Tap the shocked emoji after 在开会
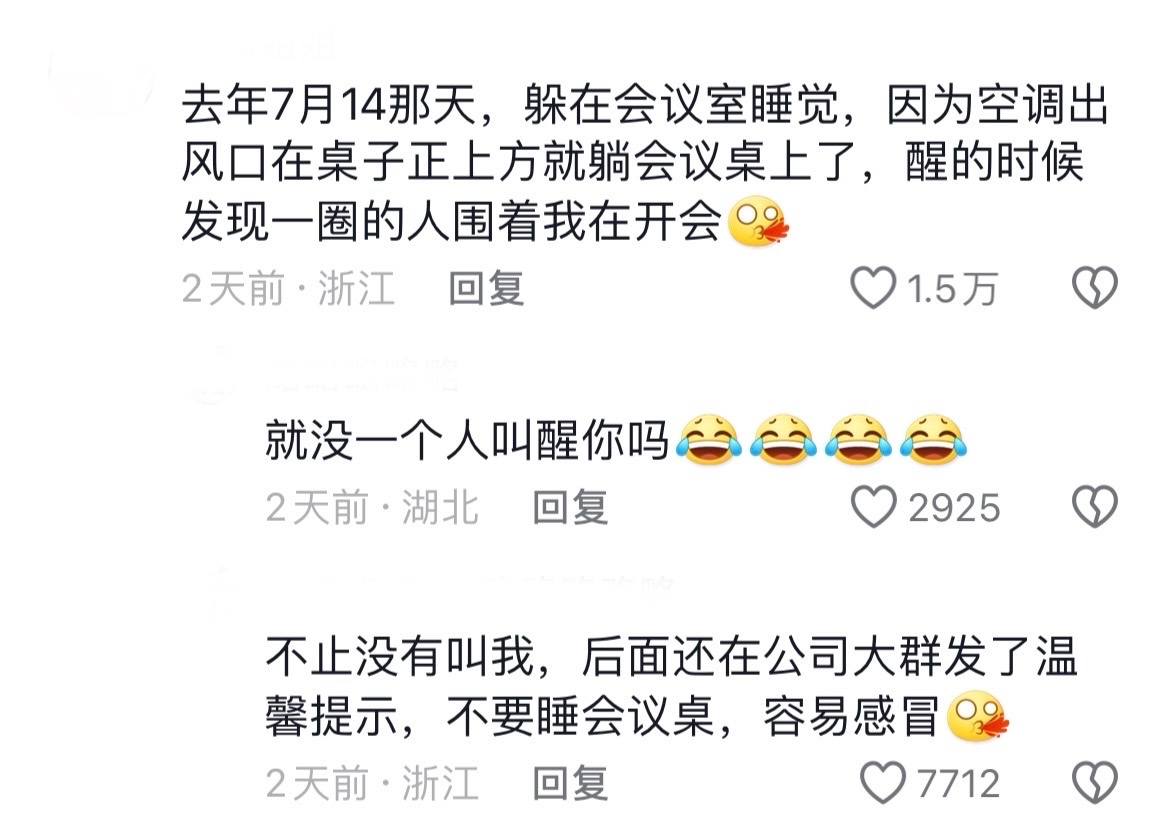The height and width of the screenshot is (834, 1170). click(x=757, y=222)
